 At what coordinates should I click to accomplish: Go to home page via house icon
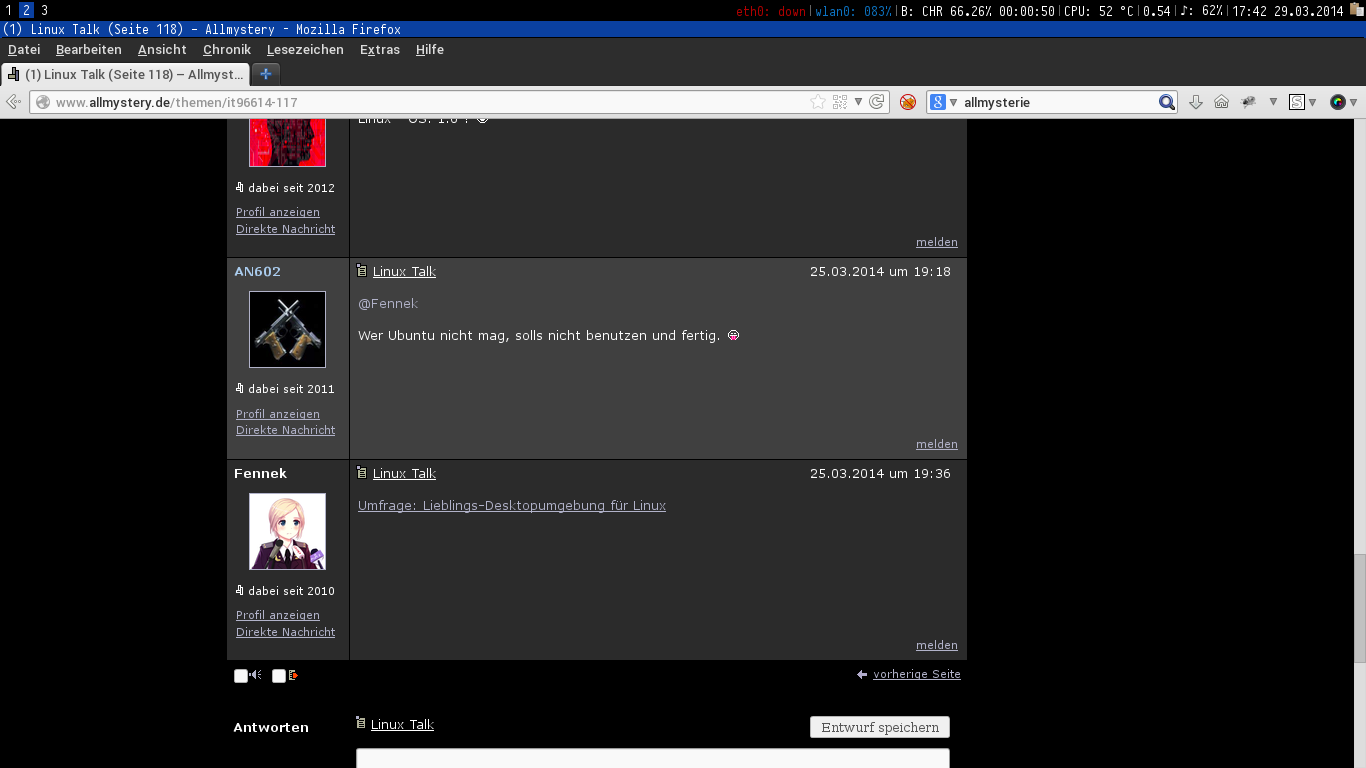[x=1221, y=102]
